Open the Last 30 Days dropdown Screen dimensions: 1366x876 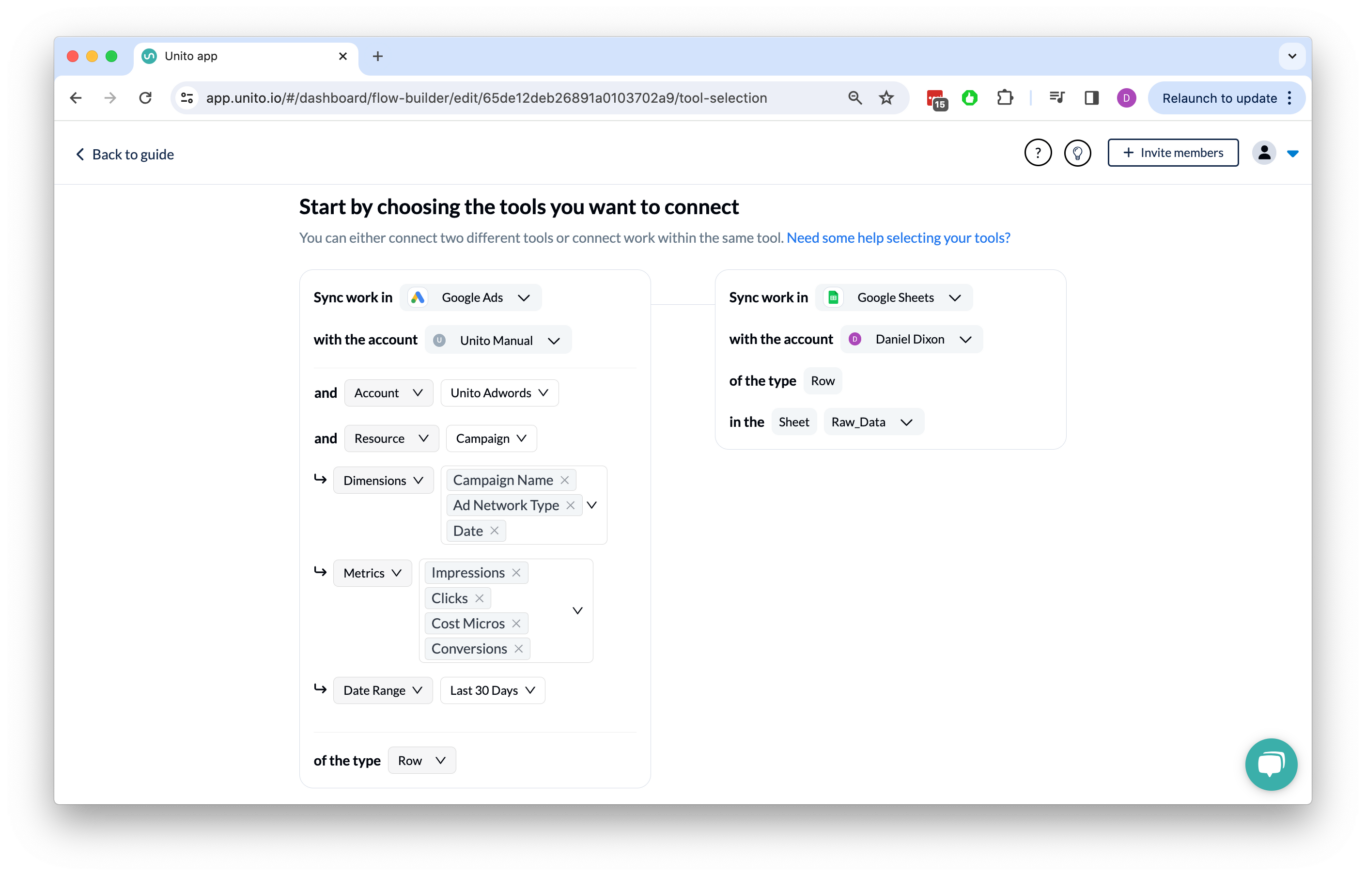pyautogui.click(x=493, y=690)
